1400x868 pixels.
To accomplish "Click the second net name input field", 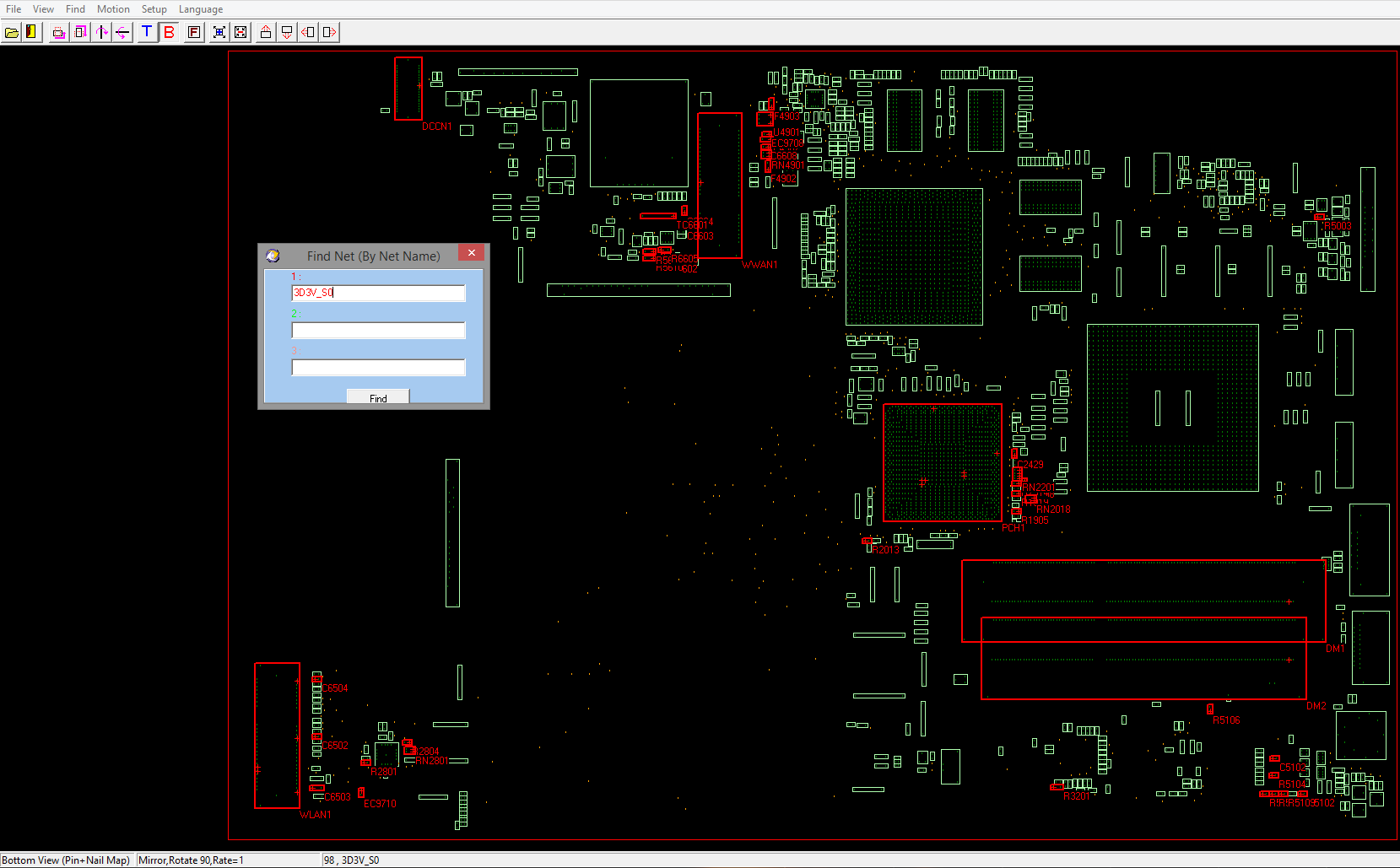I will coord(378,331).
